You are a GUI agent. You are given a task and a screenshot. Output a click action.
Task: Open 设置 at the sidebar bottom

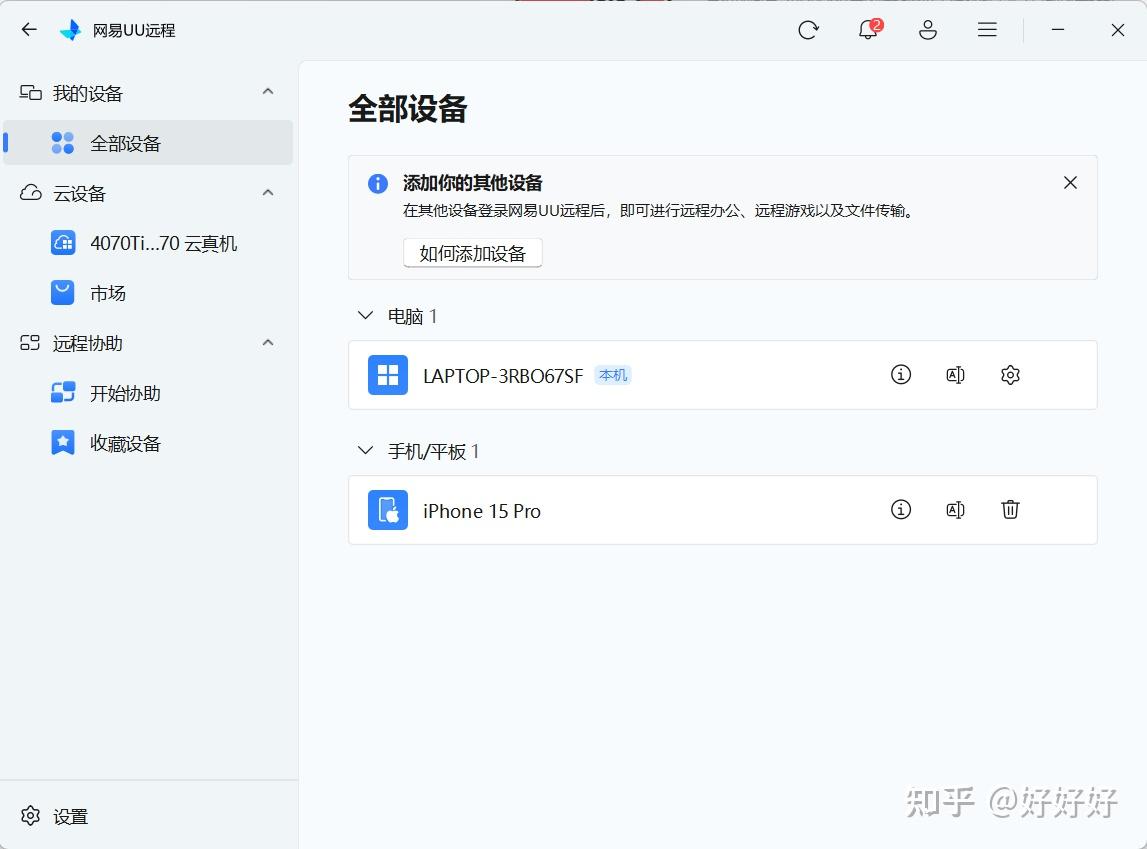coord(55,816)
